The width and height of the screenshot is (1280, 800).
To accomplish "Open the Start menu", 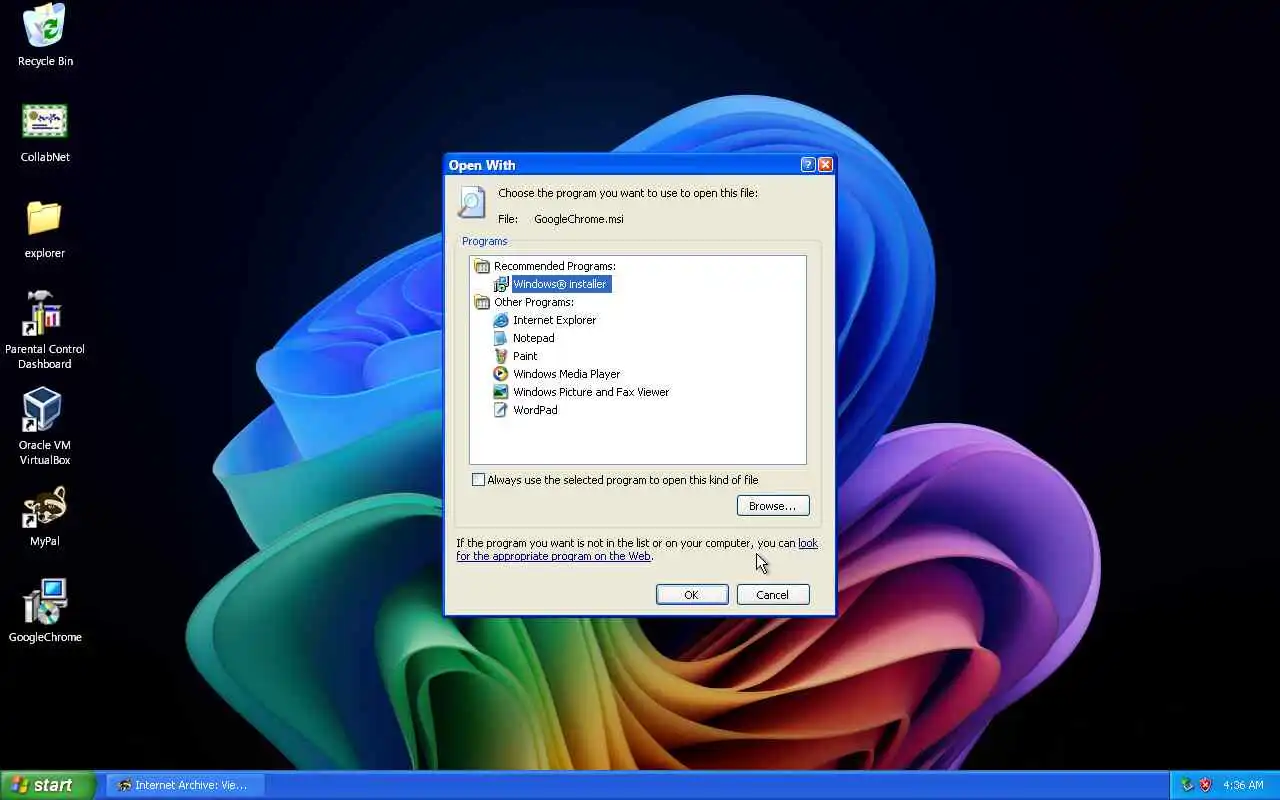I will click(47, 785).
